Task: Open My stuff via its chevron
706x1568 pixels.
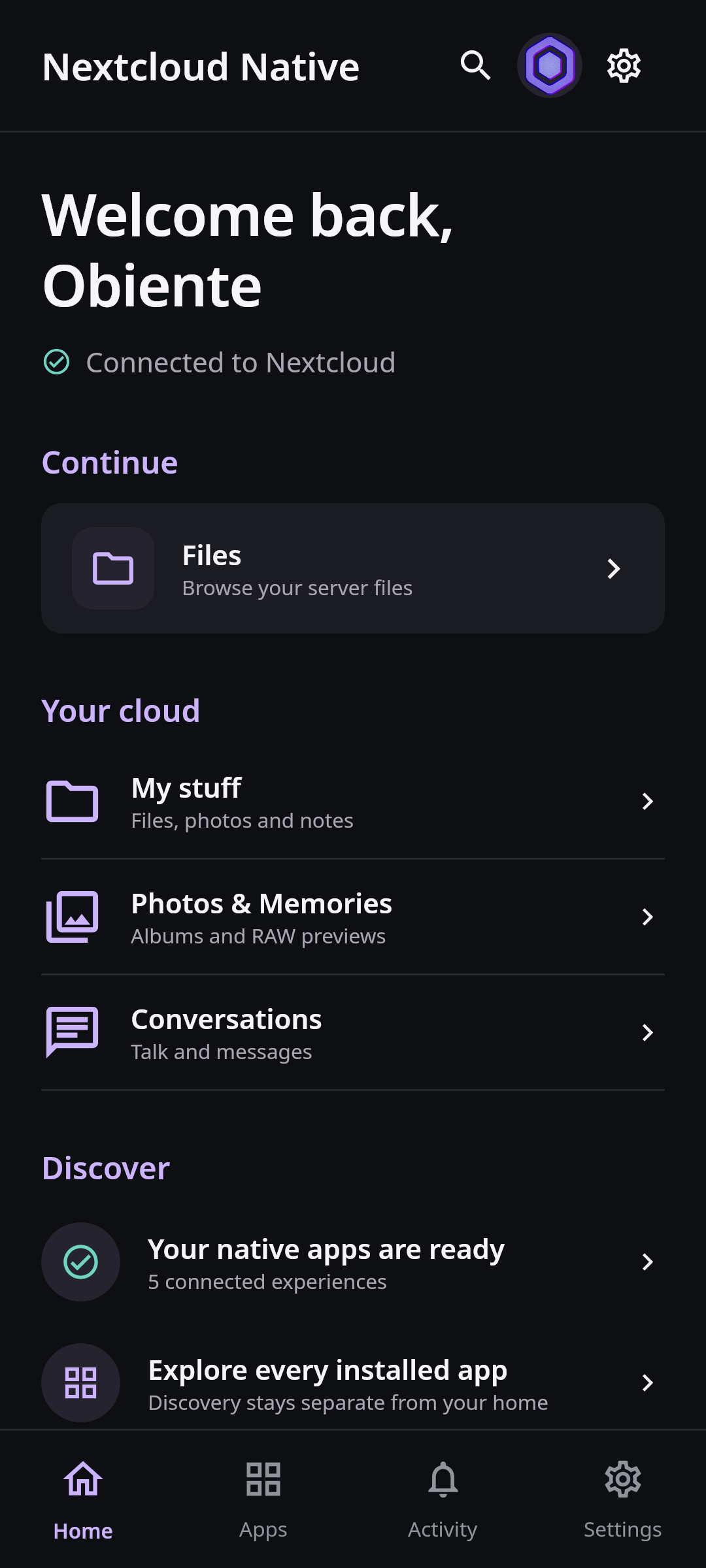Action: click(647, 801)
